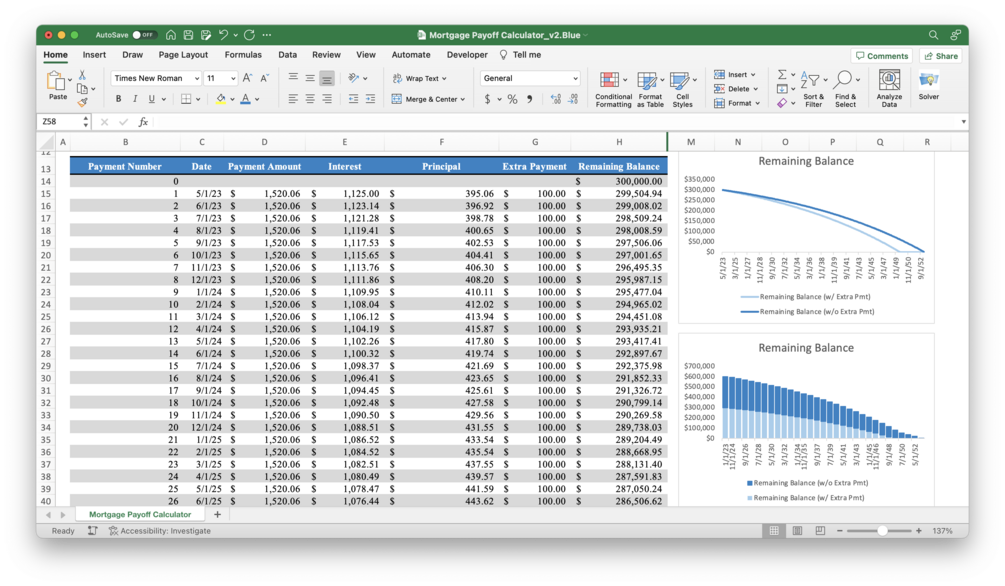Image resolution: width=1005 pixels, height=586 pixels.
Task: Expand the General number format dropdown
Action: (x=575, y=78)
